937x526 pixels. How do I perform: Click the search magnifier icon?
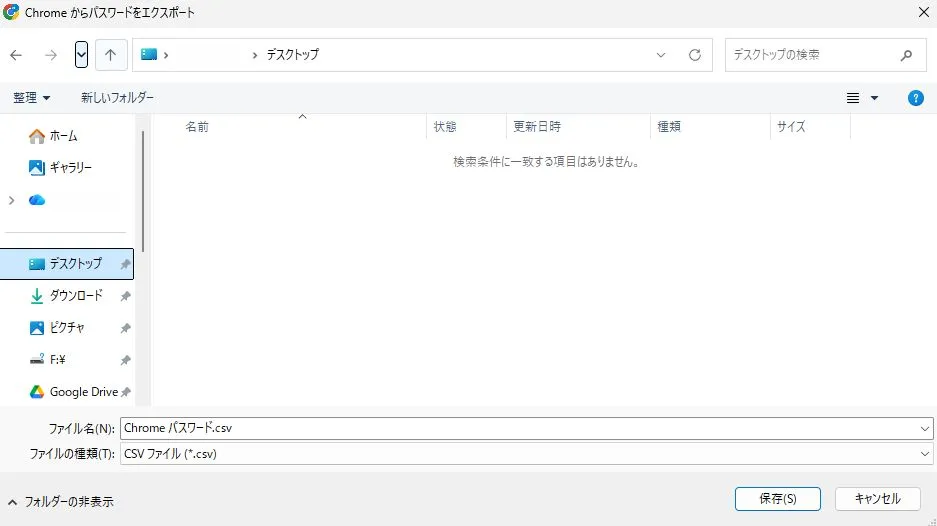click(906, 55)
